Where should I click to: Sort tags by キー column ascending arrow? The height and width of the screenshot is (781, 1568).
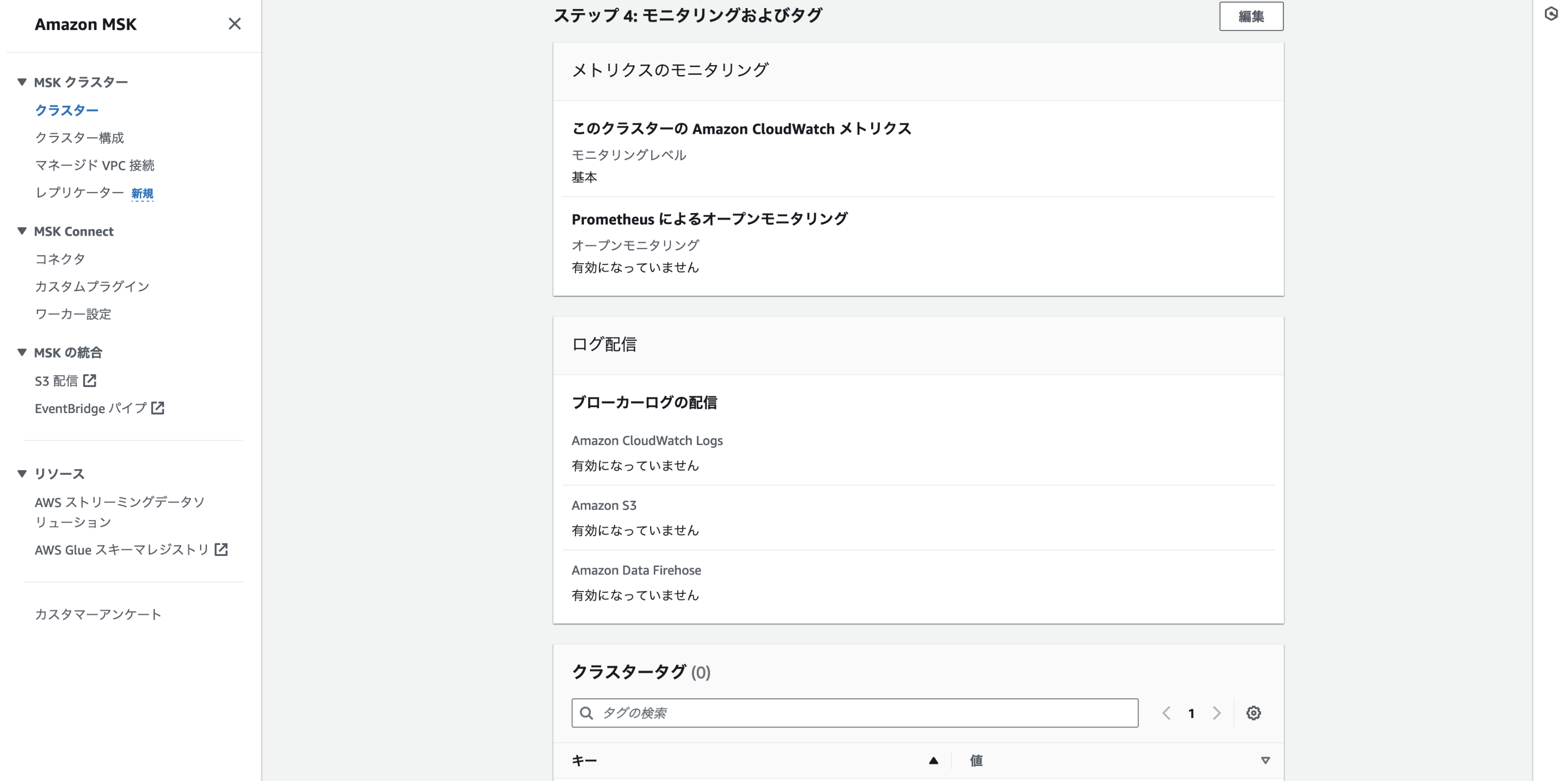point(933,760)
